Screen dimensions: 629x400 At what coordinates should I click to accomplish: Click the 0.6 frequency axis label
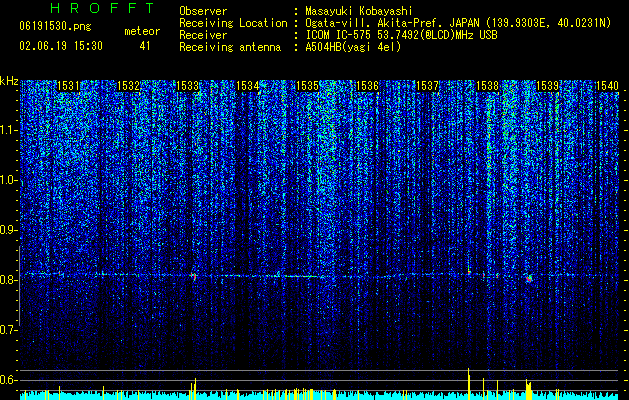tap(9, 380)
